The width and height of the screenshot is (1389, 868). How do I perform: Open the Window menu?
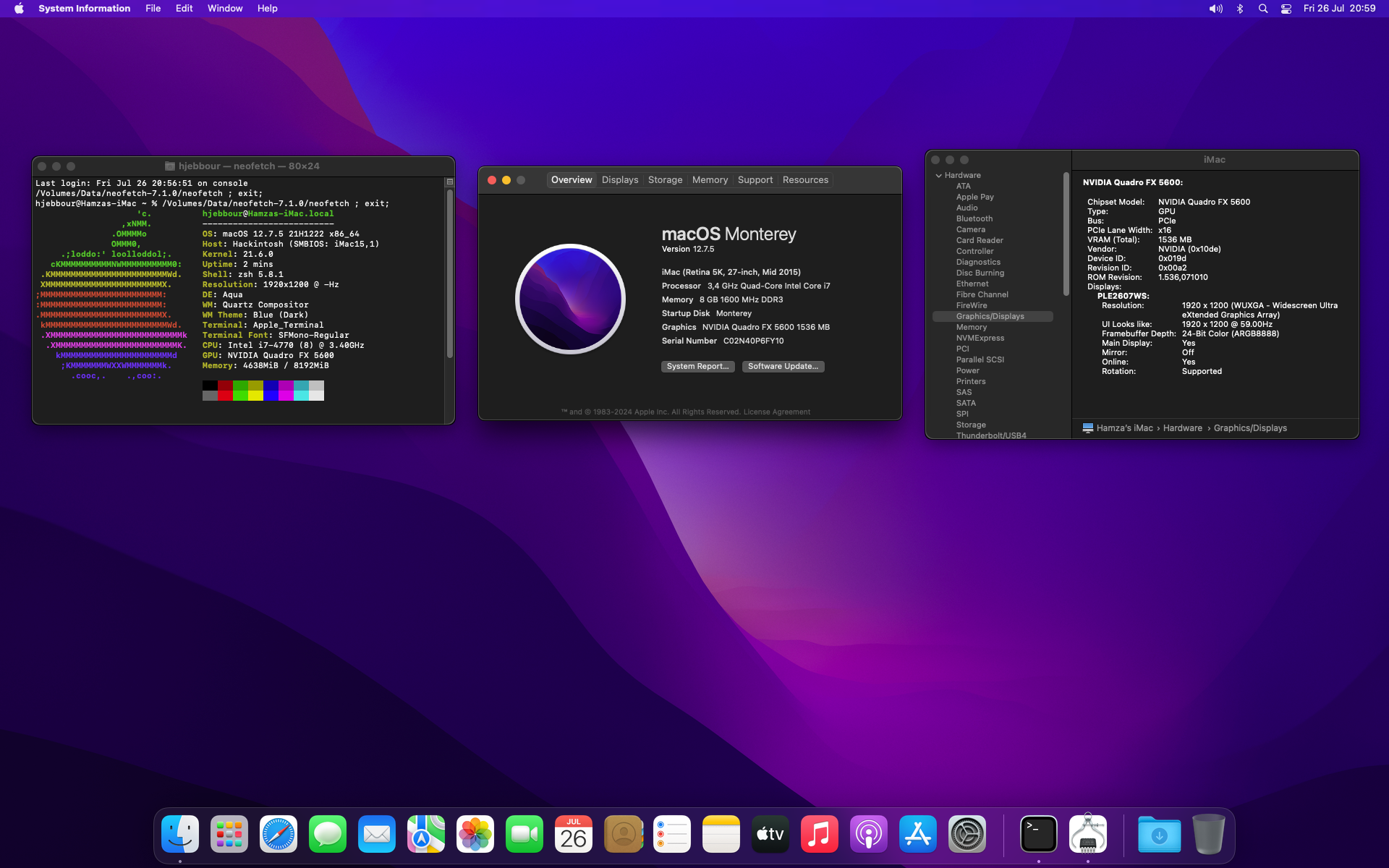[225, 9]
